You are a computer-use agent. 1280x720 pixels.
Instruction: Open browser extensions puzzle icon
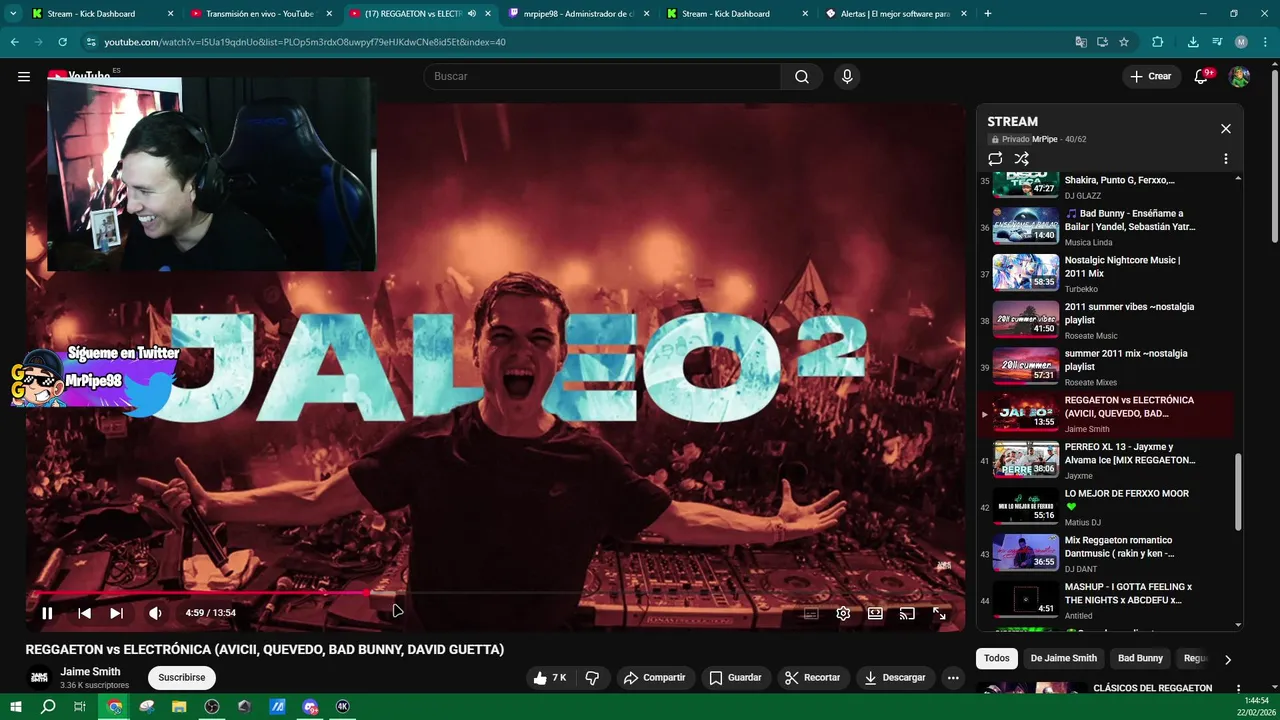1158,42
